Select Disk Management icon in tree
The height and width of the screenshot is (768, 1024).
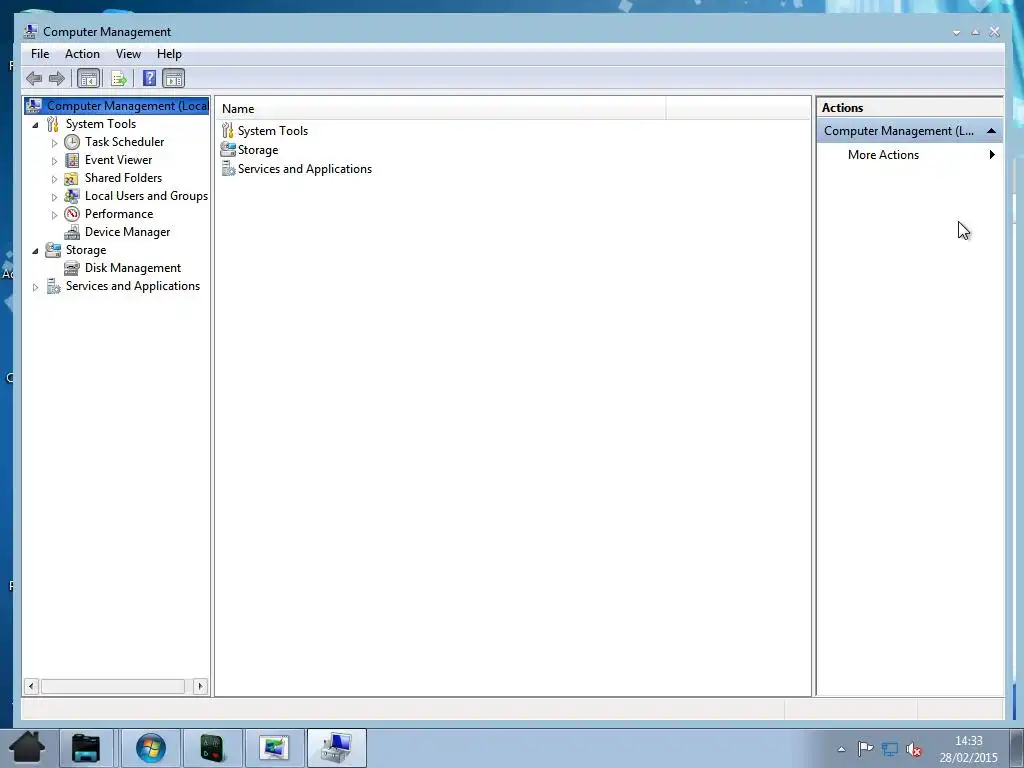[x=72, y=268]
